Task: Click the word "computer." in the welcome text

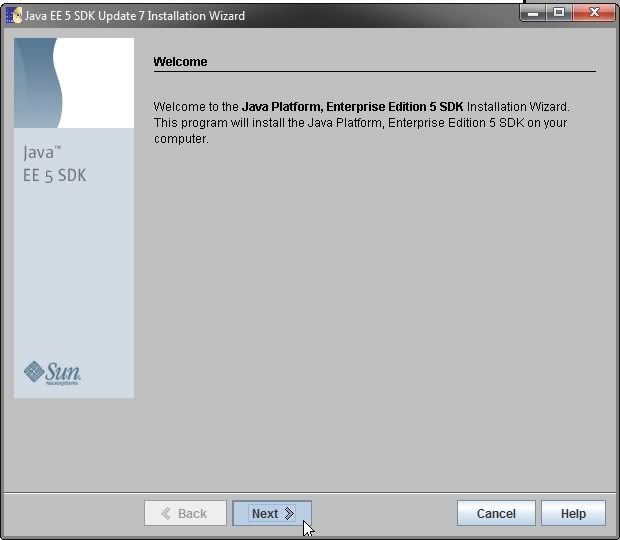Action: [180, 139]
